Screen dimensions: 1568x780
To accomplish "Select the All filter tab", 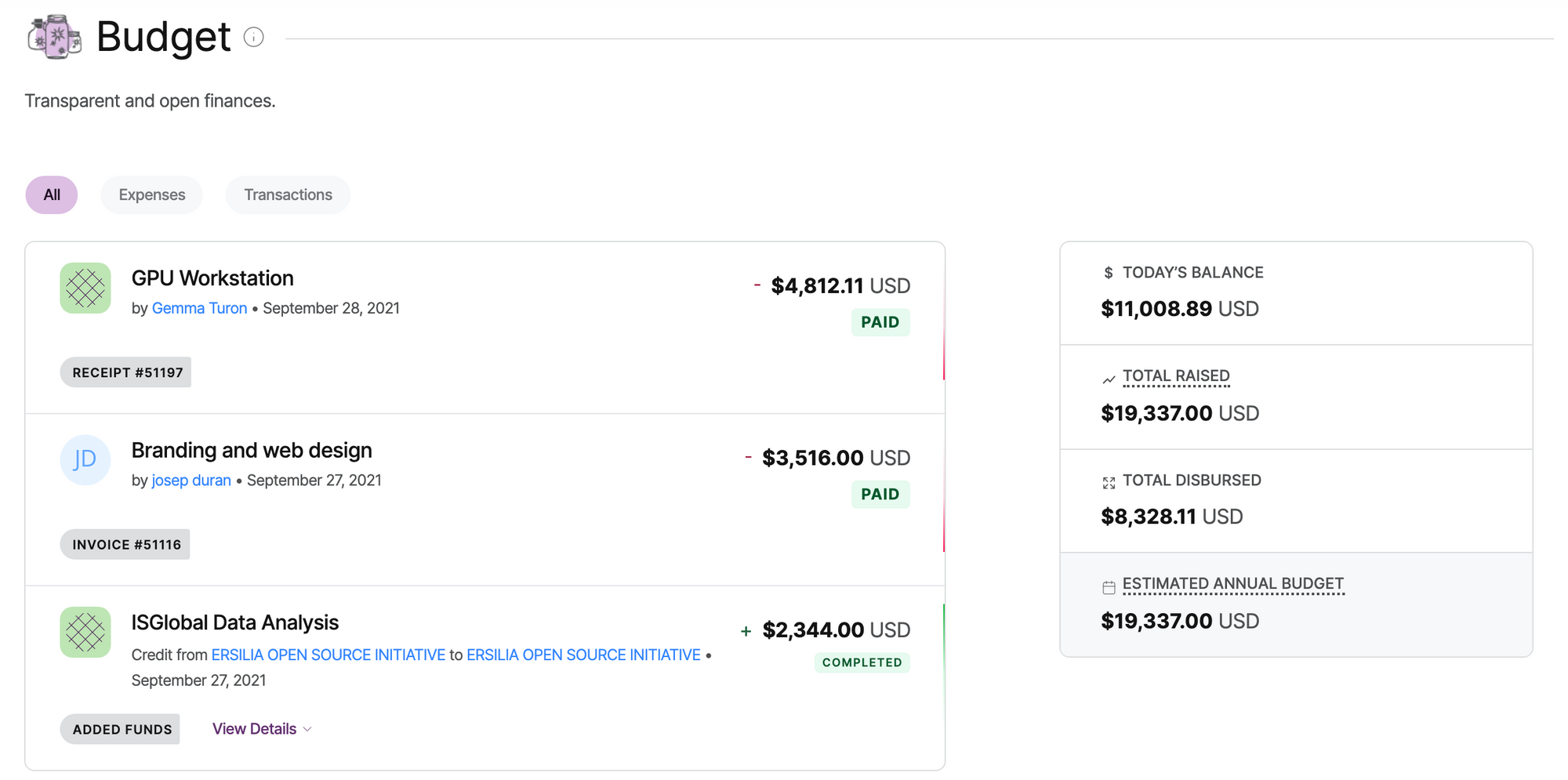I will tap(52, 195).
